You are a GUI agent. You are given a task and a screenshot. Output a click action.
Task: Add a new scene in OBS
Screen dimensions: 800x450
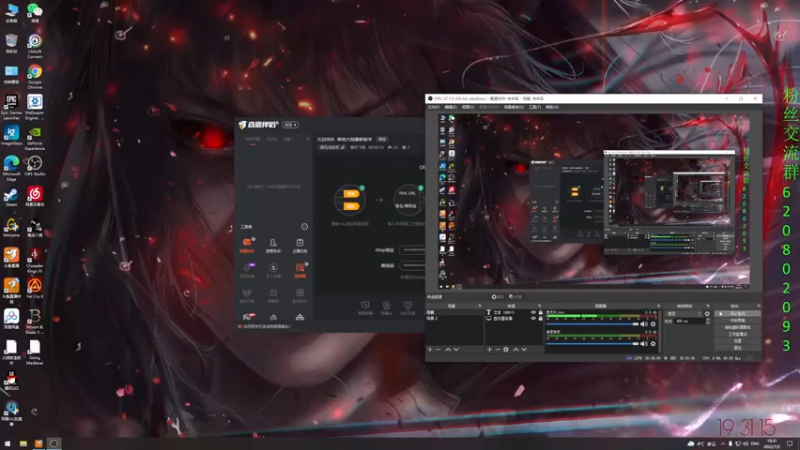click(430, 349)
